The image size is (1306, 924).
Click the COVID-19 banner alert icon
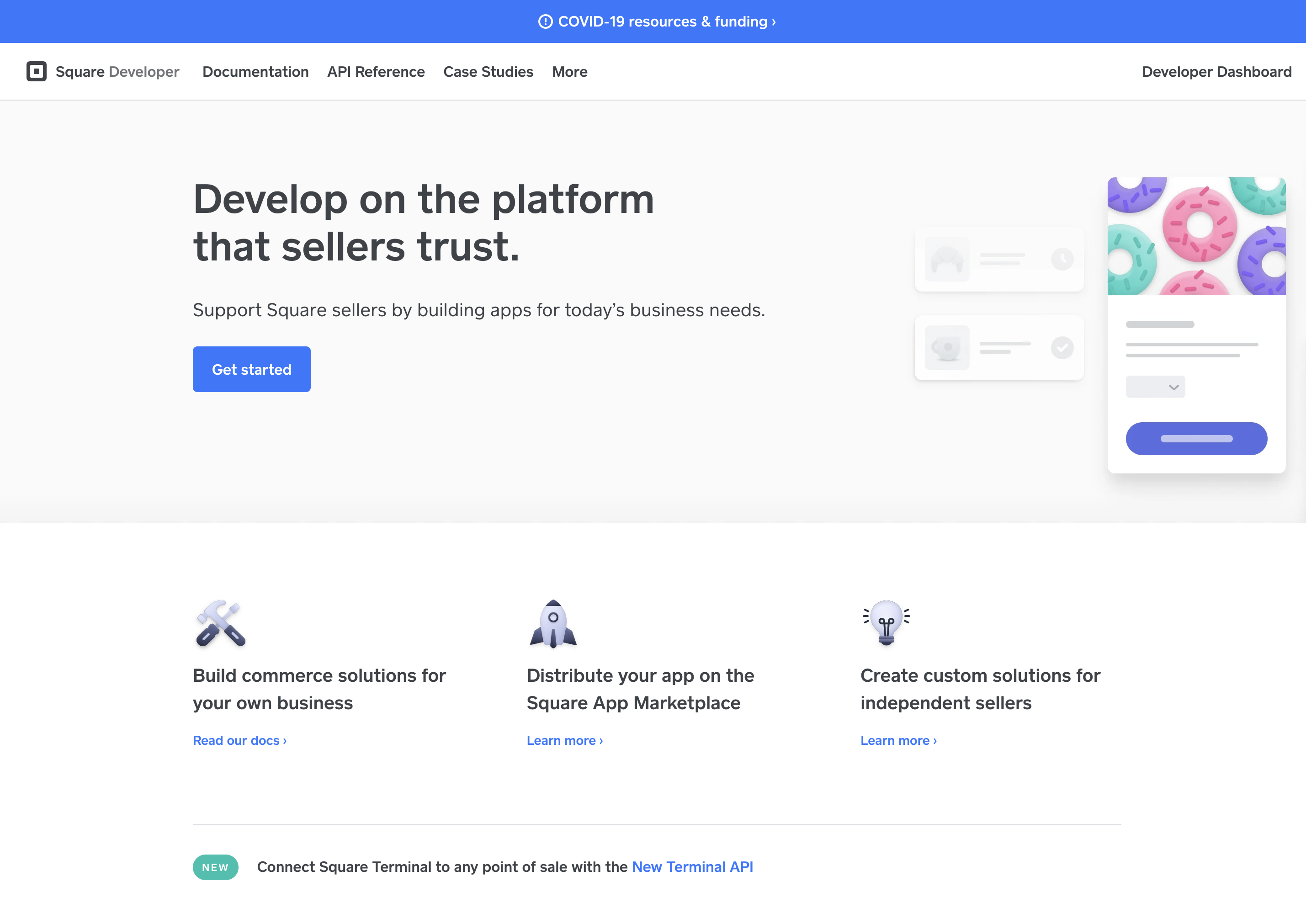pyautogui.click(x=545, y=21)
